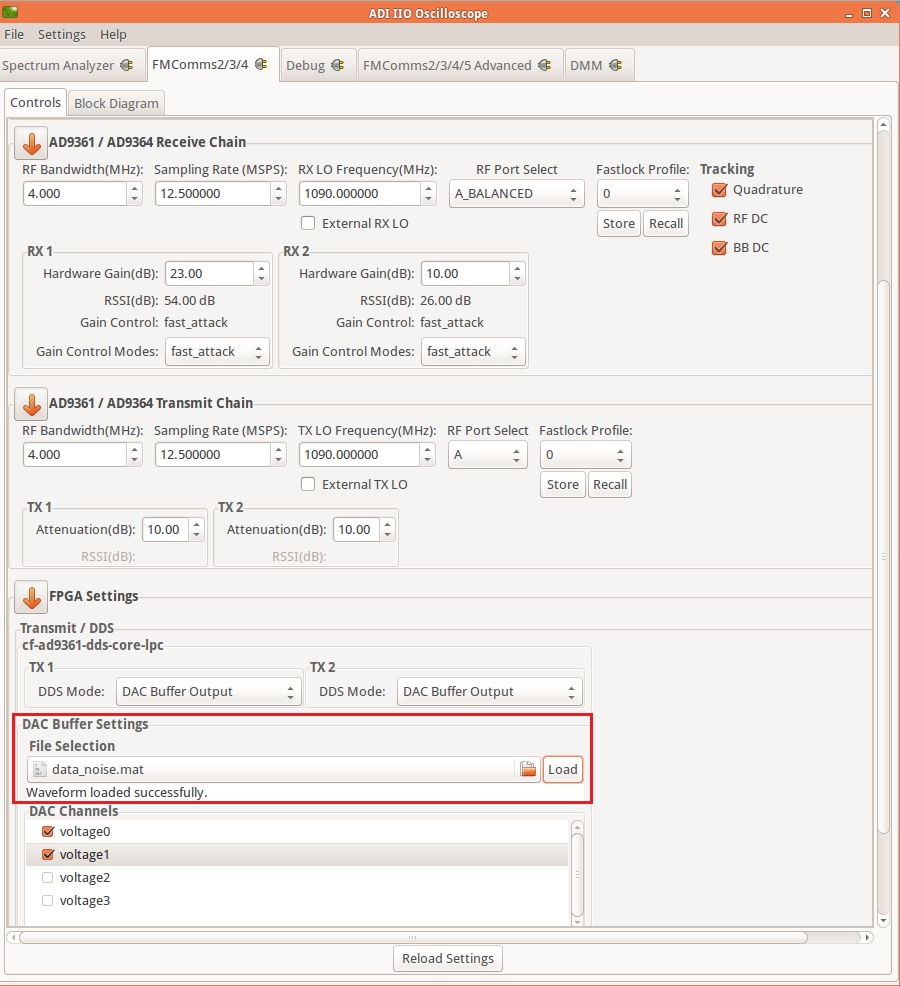Click Reload Settings button
Image resolution: width=900 pixels, height=986 pixels.
(x=448, y=958)
